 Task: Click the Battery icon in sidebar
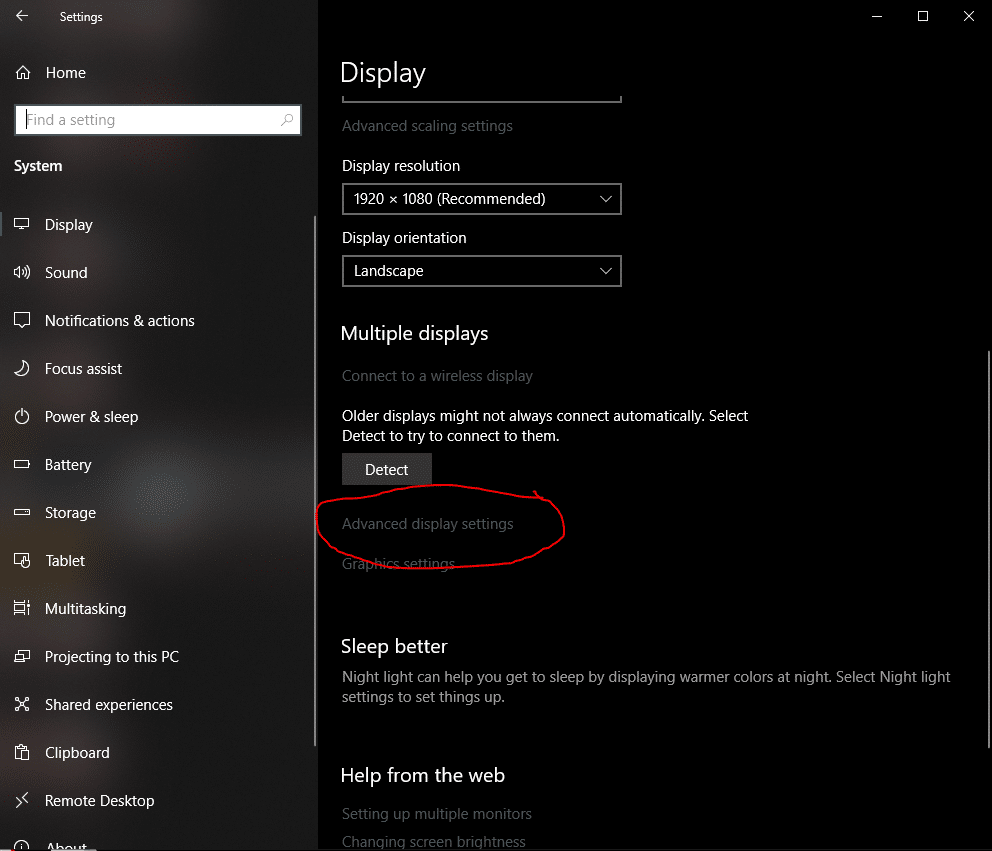[22, 465]
